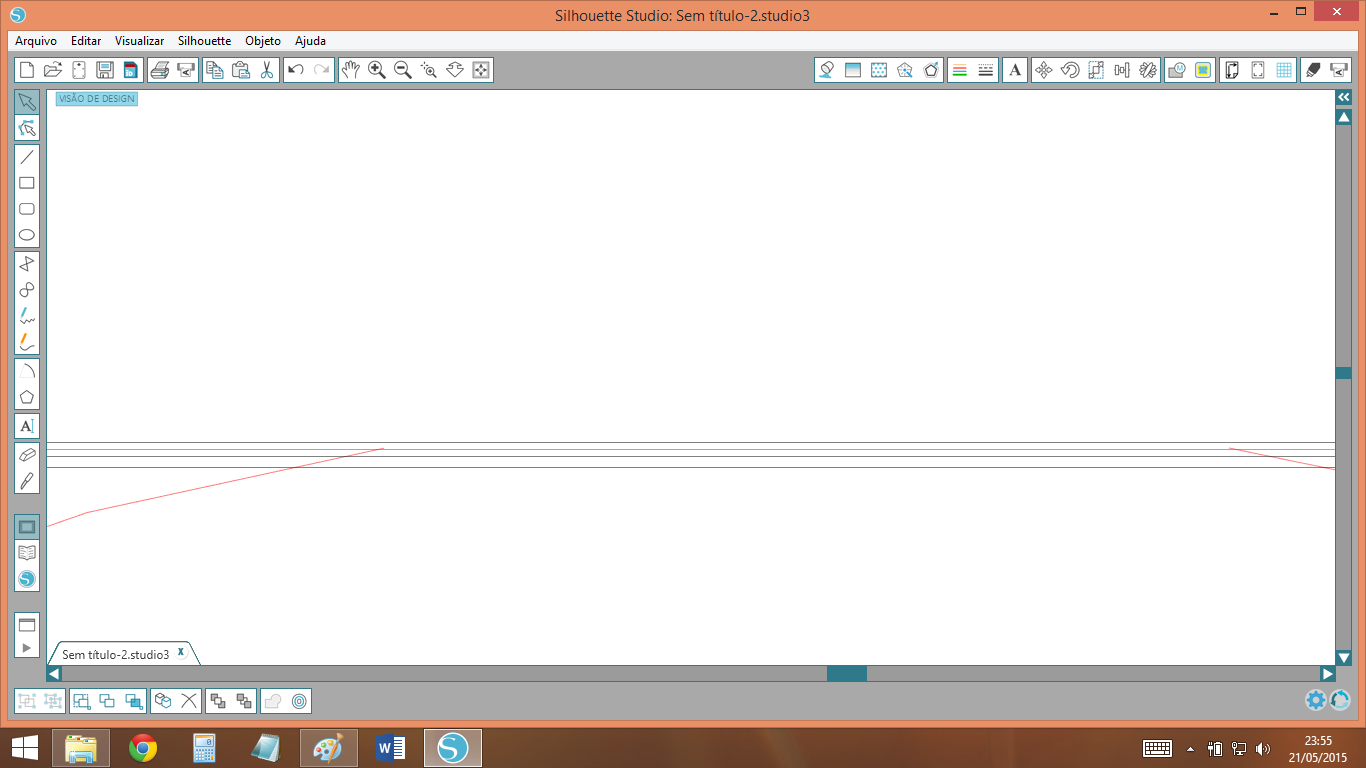Select the Text tool in left toolbar
Image resolution: width=1366 pixels, height=768 pixels.
click(27, 426)
